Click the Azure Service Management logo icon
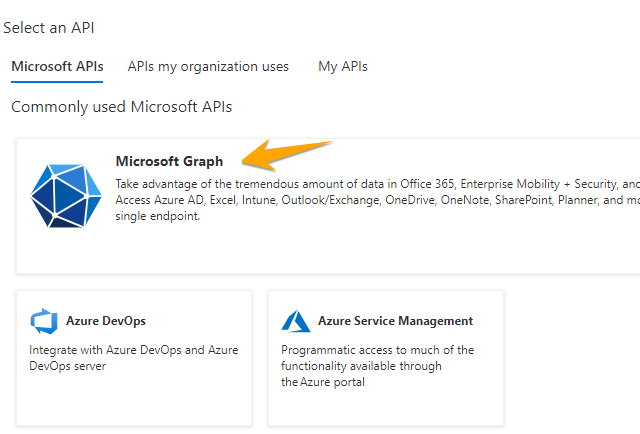The height and width of the screenshot is (434, 640). pyautogui.click(x=296, y=321)
